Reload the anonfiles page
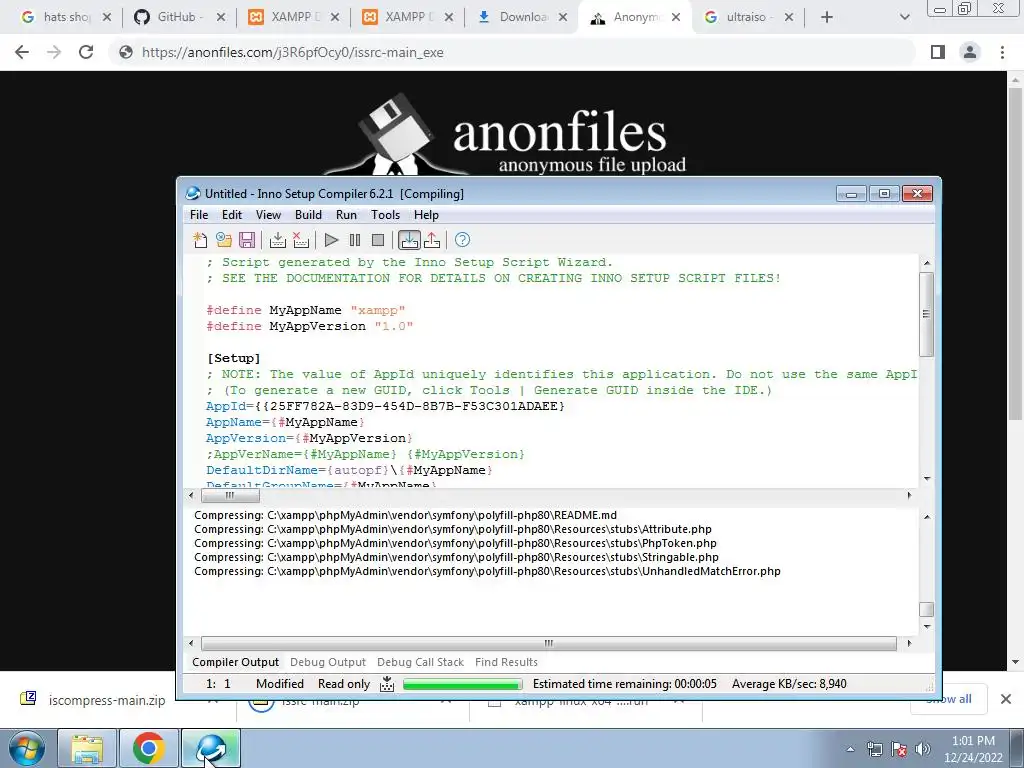Viewport: 1024px width, 768px height. click(86, 52)
